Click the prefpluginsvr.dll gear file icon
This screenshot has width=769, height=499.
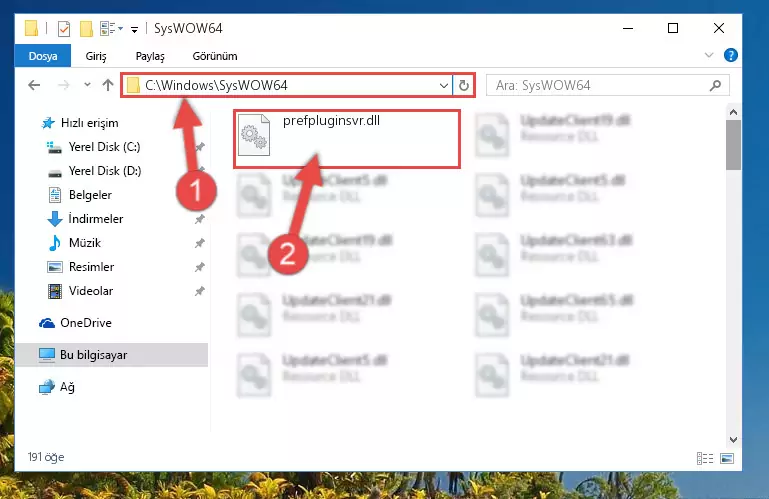tap(254, 135)
